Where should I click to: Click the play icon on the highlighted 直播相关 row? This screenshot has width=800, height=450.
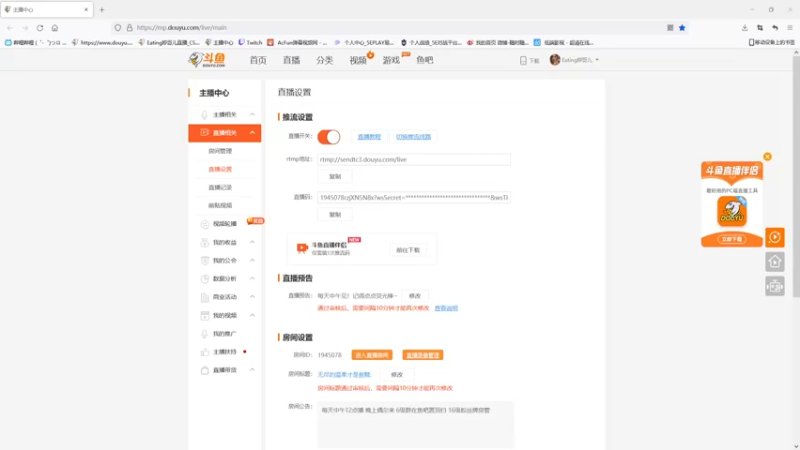point(205,133)
